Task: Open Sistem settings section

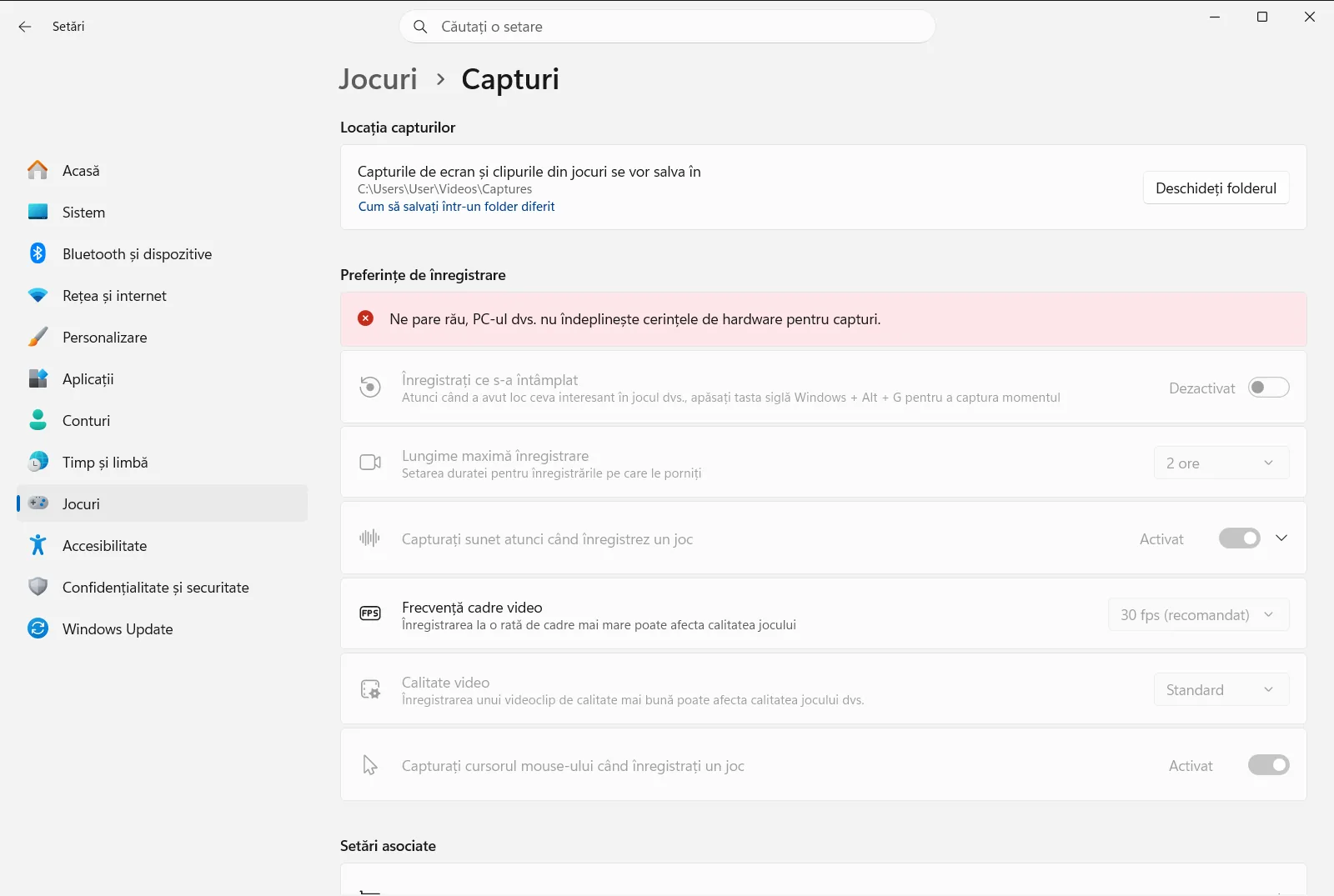Action: point(163,212)
